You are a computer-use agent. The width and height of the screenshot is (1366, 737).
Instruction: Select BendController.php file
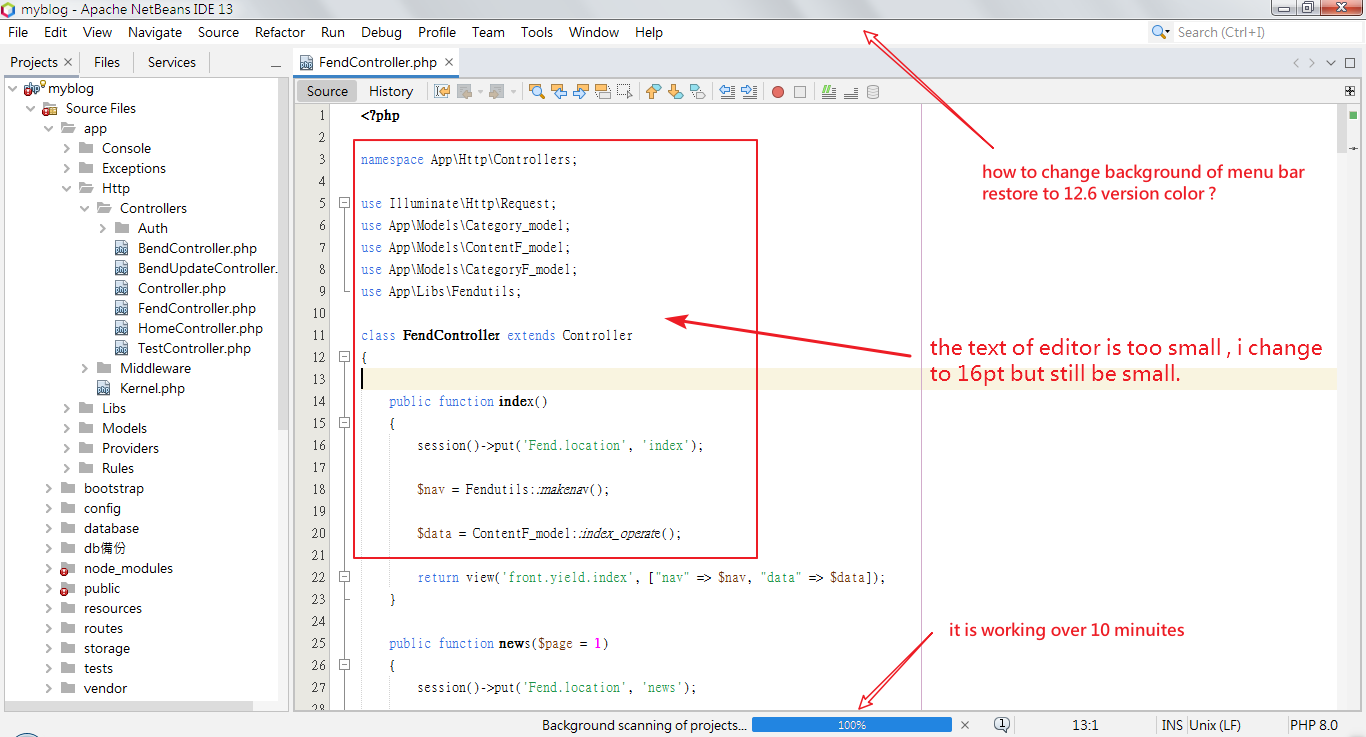pyautogui.click(x=197, y=248)
